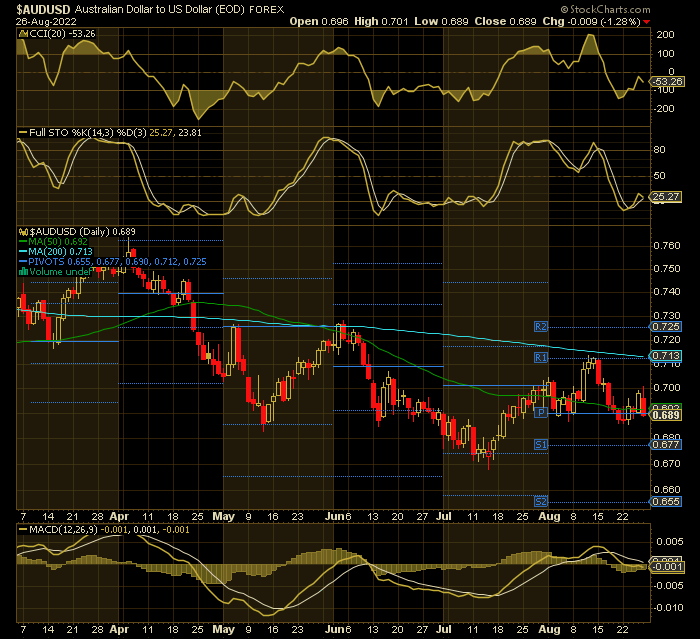Click the S2 pivot tag
This screenshot has width=700, height=639.
click(541, 501)
